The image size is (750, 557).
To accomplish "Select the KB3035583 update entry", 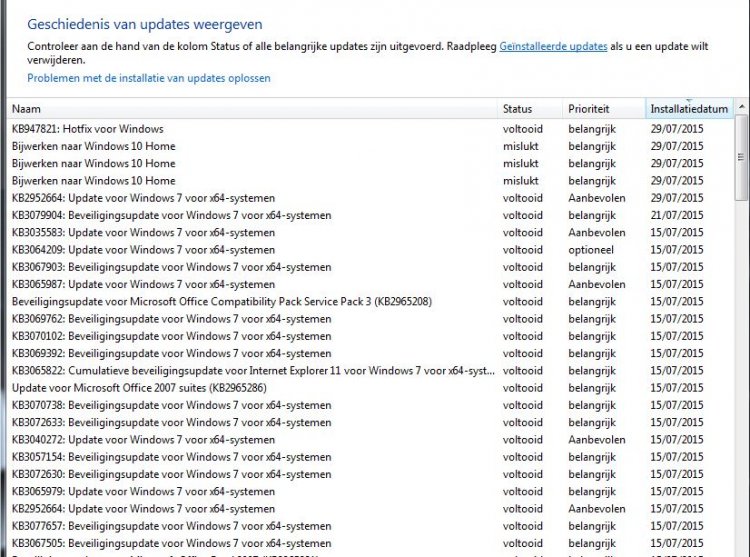I will [143, 232].
